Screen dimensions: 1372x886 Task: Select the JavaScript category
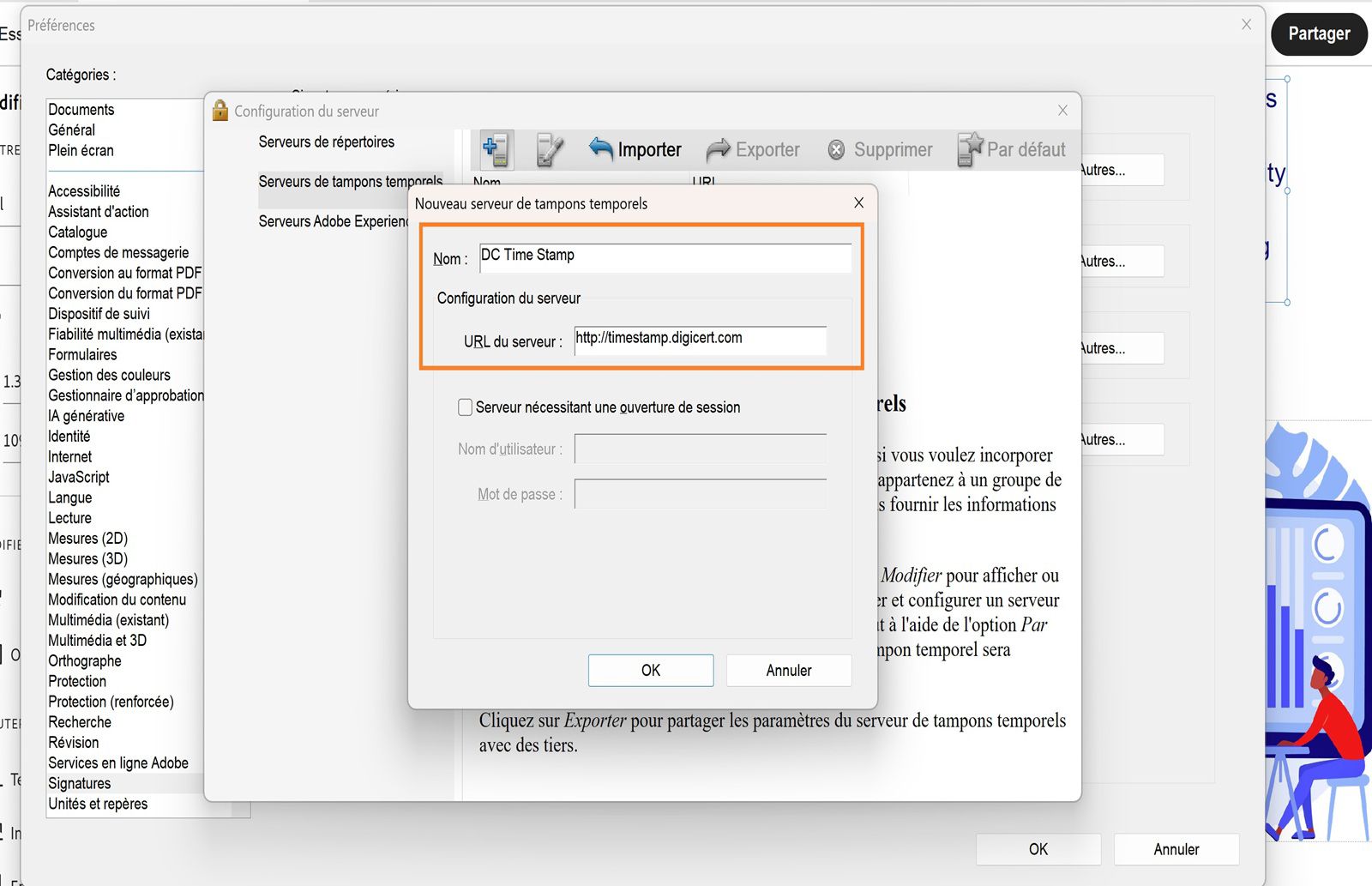[77, 477]
